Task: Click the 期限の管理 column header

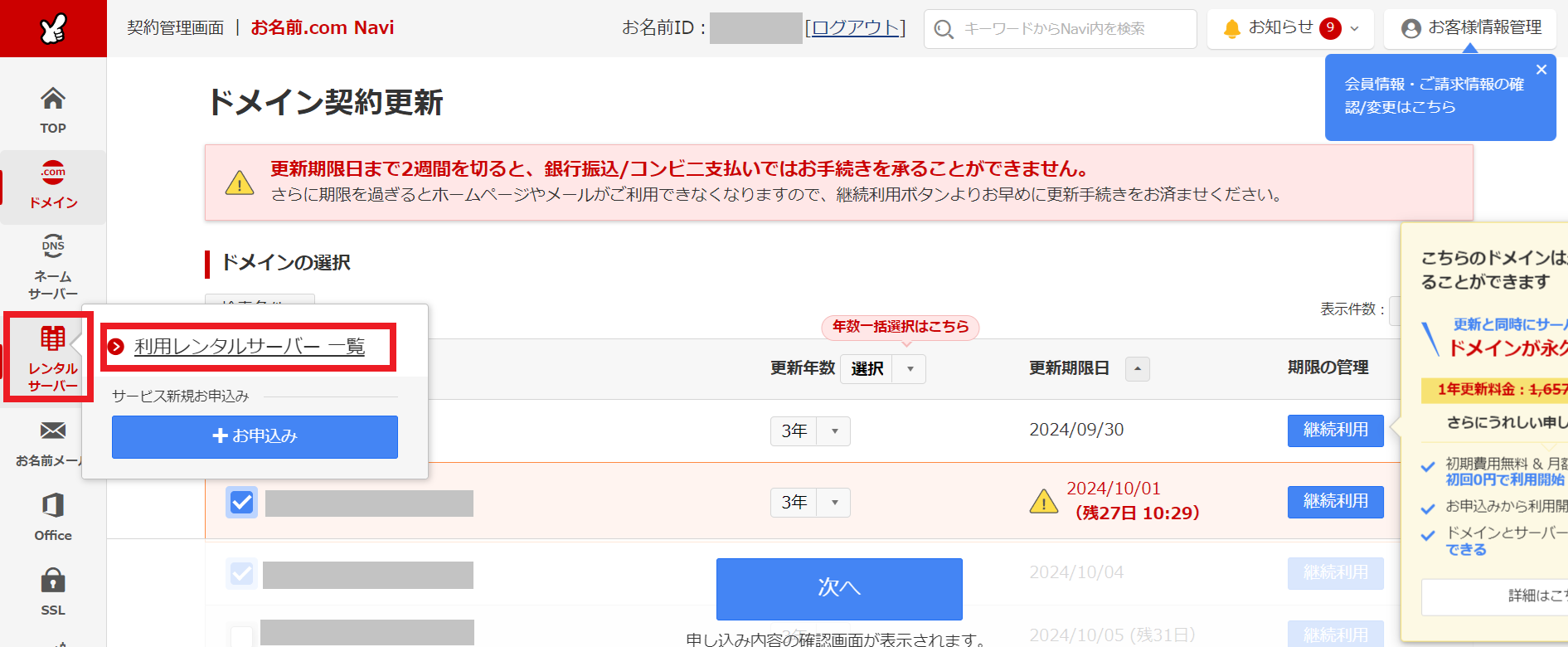Action: click(1328, 367)
